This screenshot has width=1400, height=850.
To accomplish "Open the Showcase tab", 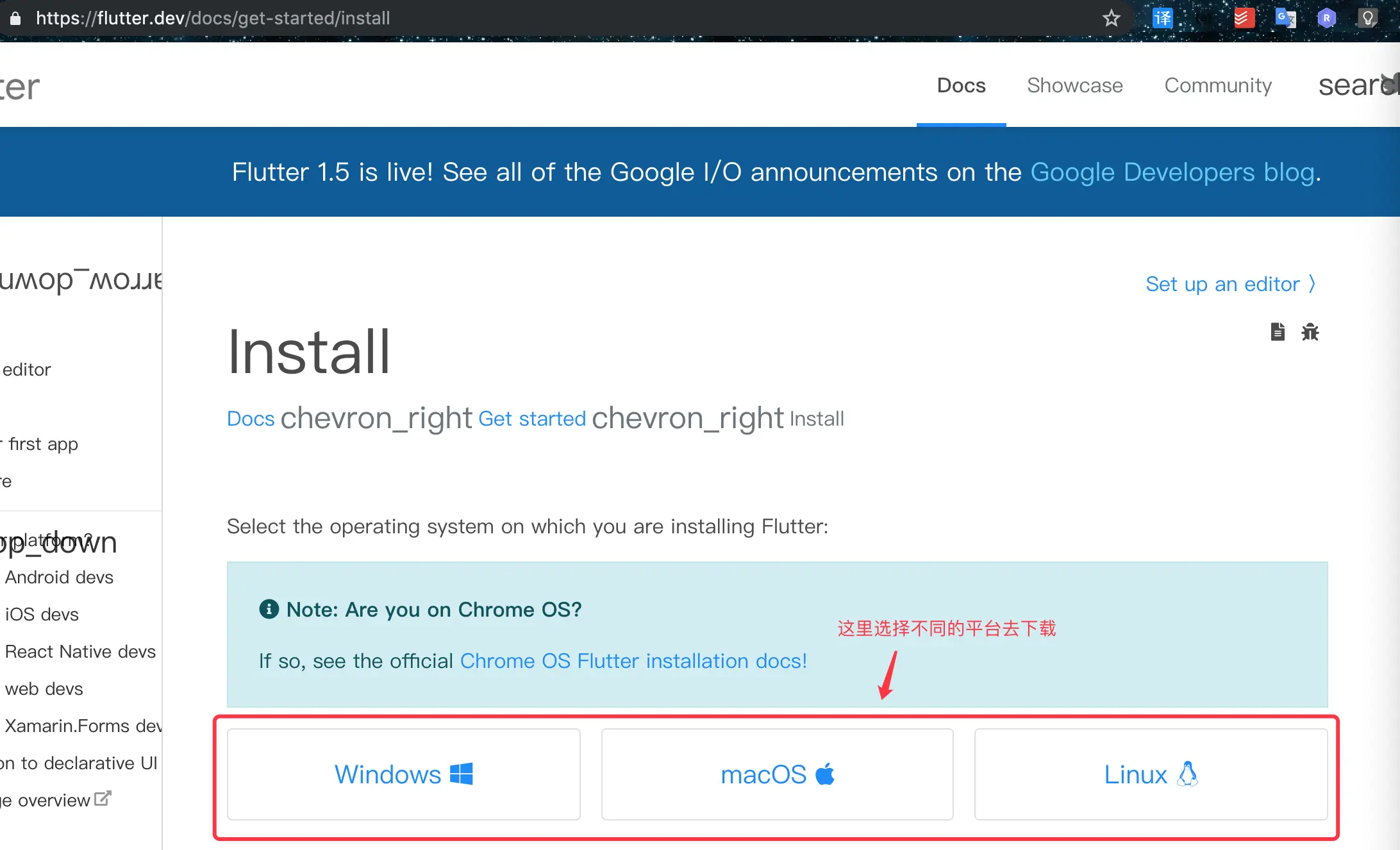I will [x=1074, y=85].
